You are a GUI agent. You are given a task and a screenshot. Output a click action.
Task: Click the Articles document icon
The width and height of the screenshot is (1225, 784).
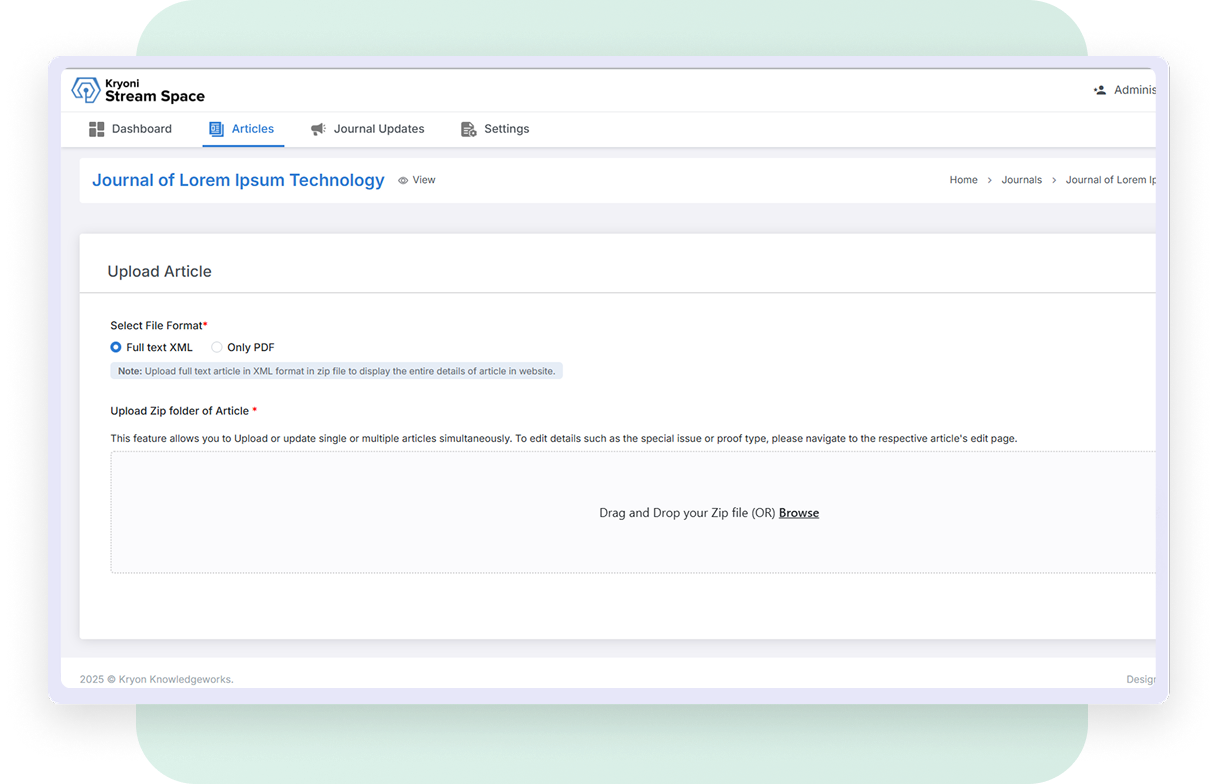click(216, 129)
